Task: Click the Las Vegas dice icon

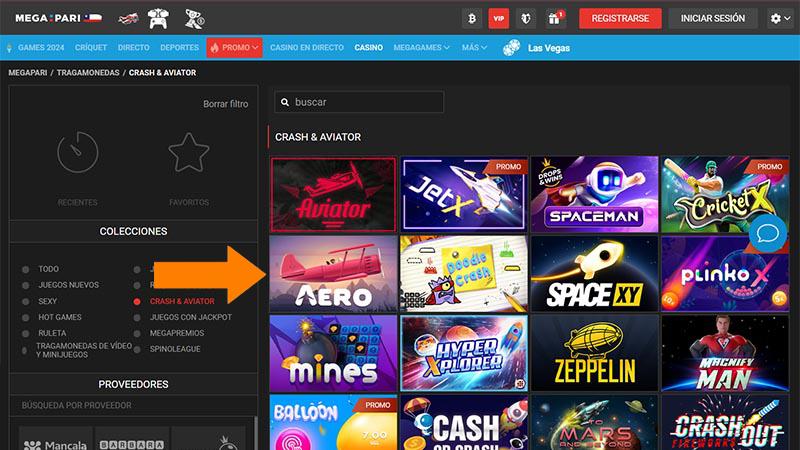Action: click(x=511, y=48)
